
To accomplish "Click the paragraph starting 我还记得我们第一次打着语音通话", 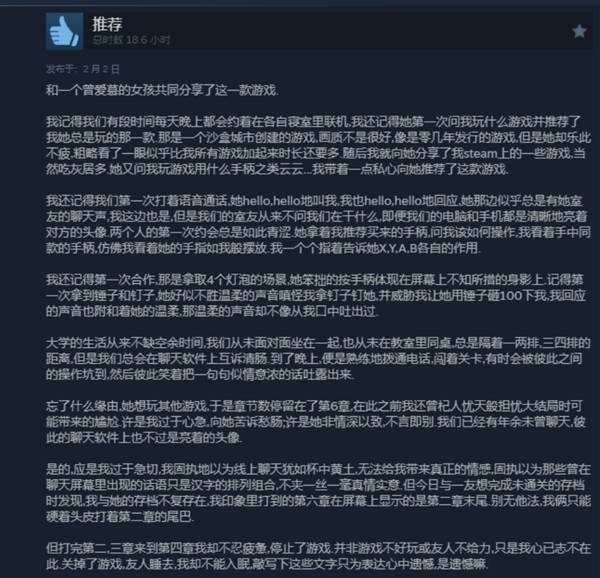I will [x=318, y=225].
